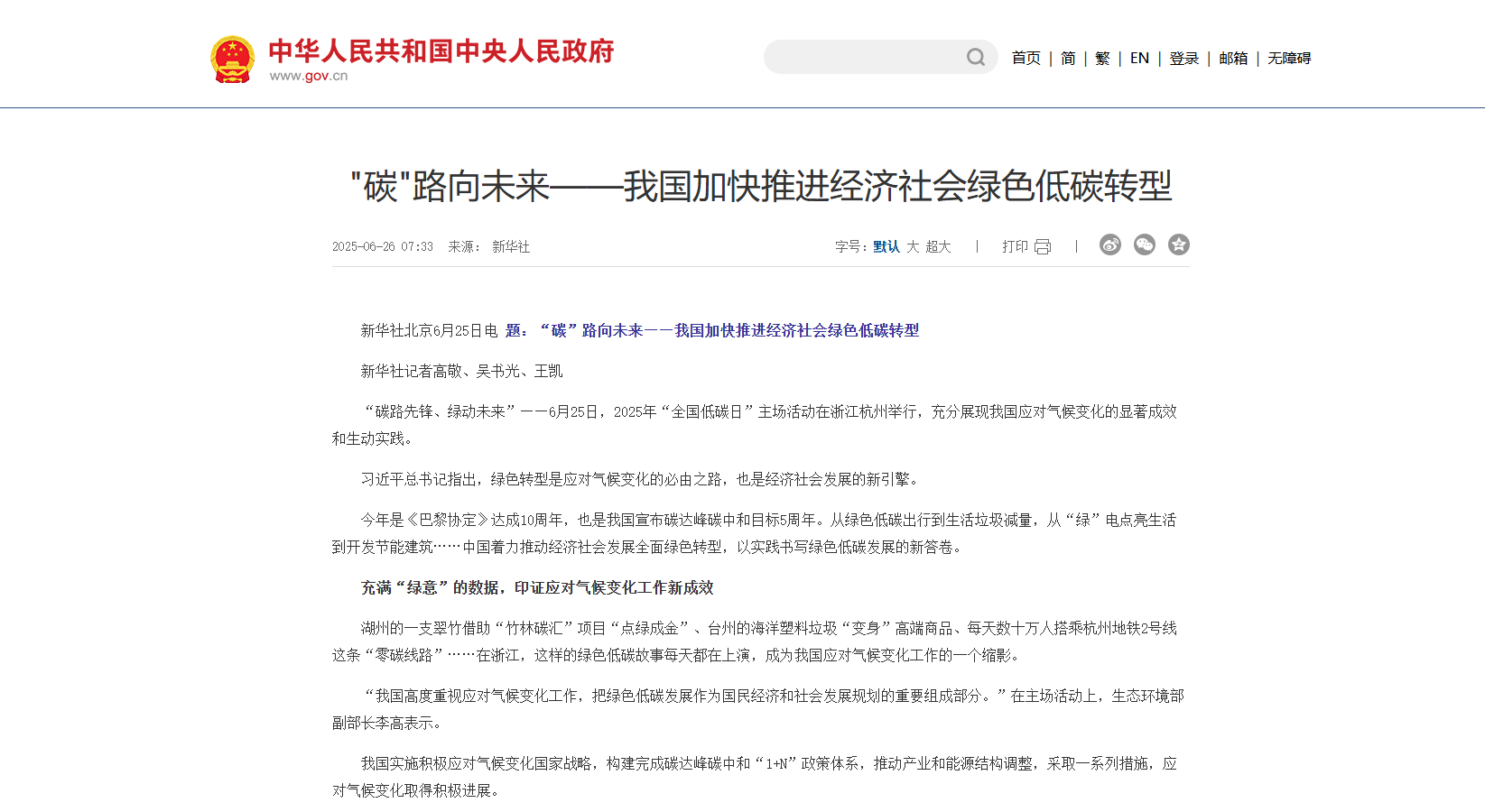Click the 登录 login link
This screenshot has height=812, width=1485.
click(1183, 58)
